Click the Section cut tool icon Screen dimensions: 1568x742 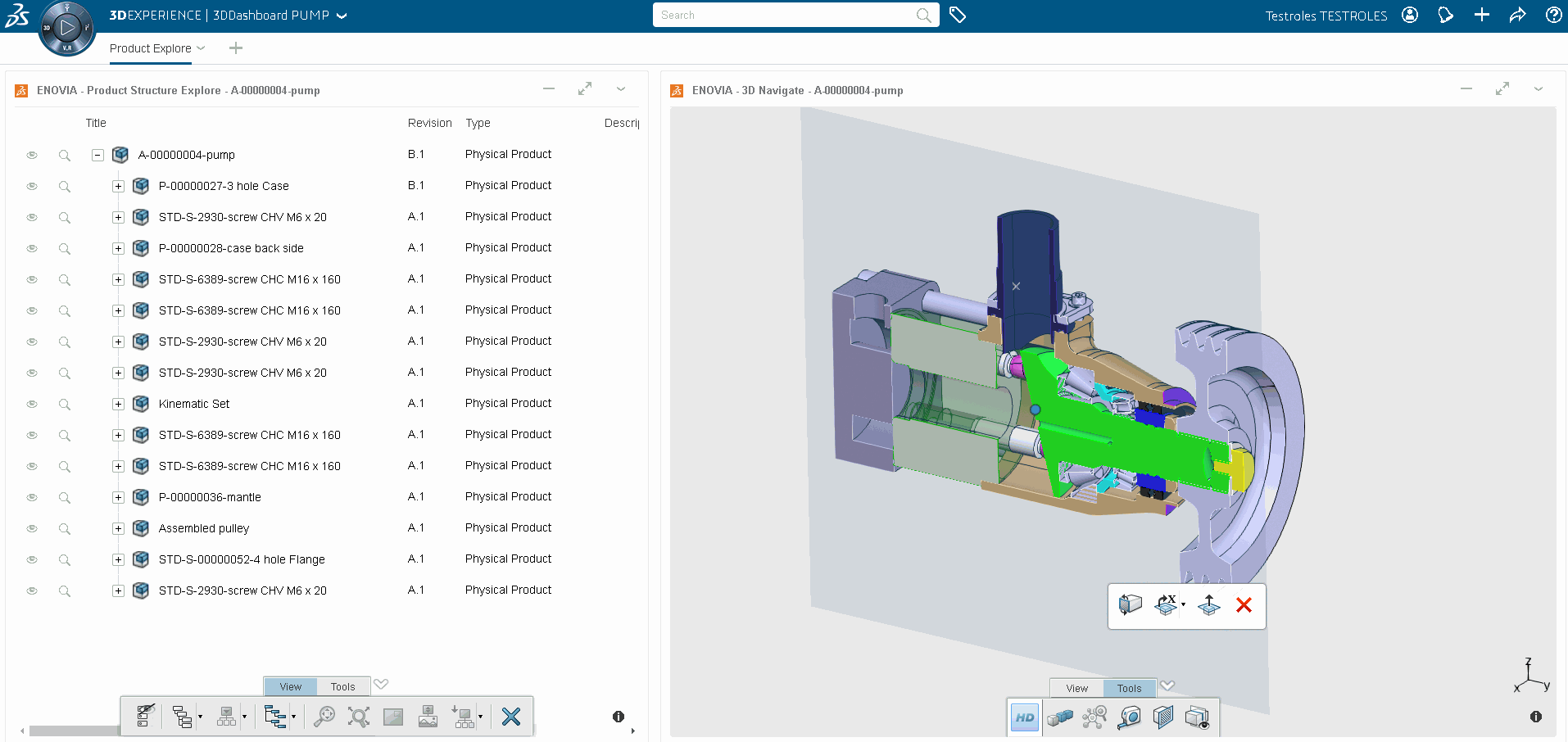(x=1162, y=718)
